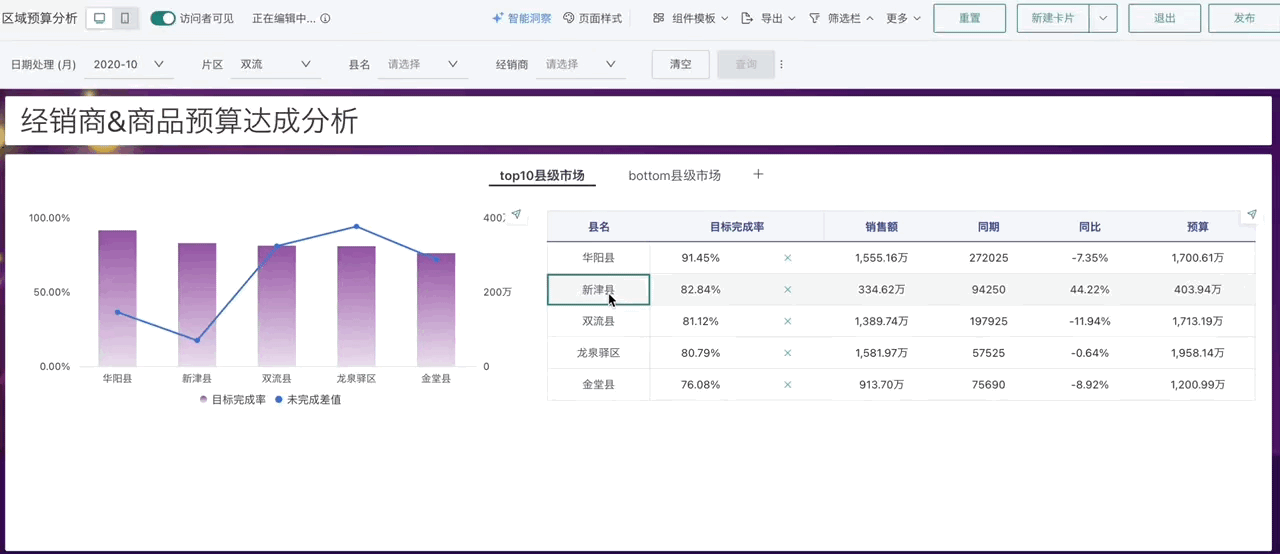Viewport: 1280px width, 554px height.
Task: Switch to bottom县级市场 tab
Action: click(674, 175)
